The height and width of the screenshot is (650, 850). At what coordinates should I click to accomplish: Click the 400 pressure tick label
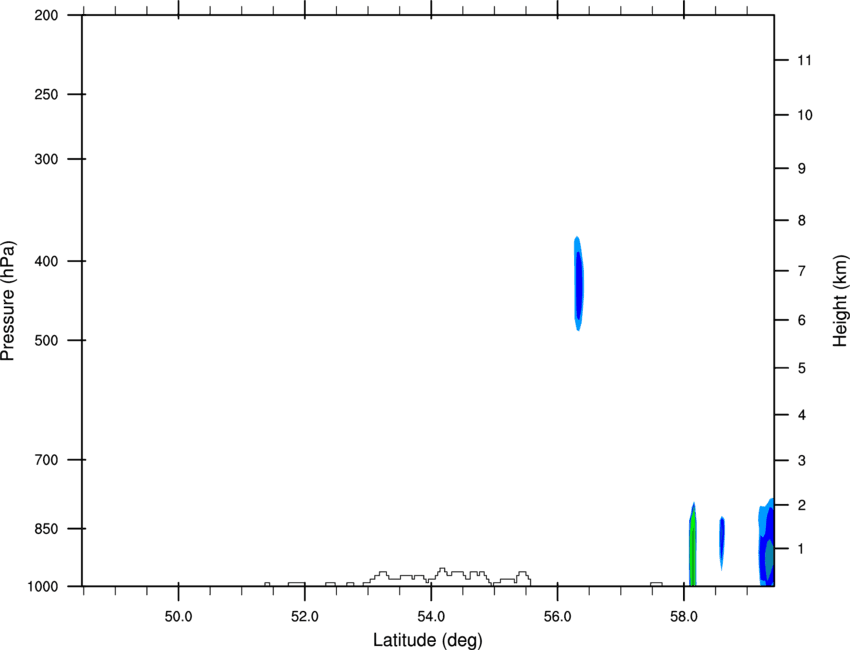[x=46, y=261]
